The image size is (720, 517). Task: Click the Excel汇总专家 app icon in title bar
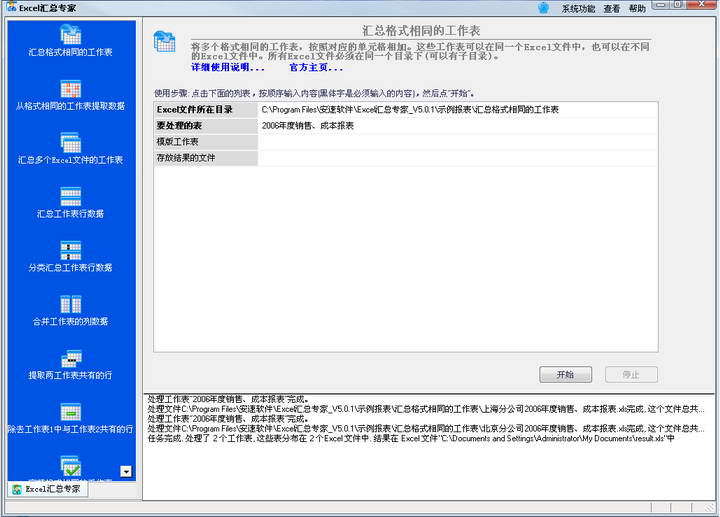[11, 7]
